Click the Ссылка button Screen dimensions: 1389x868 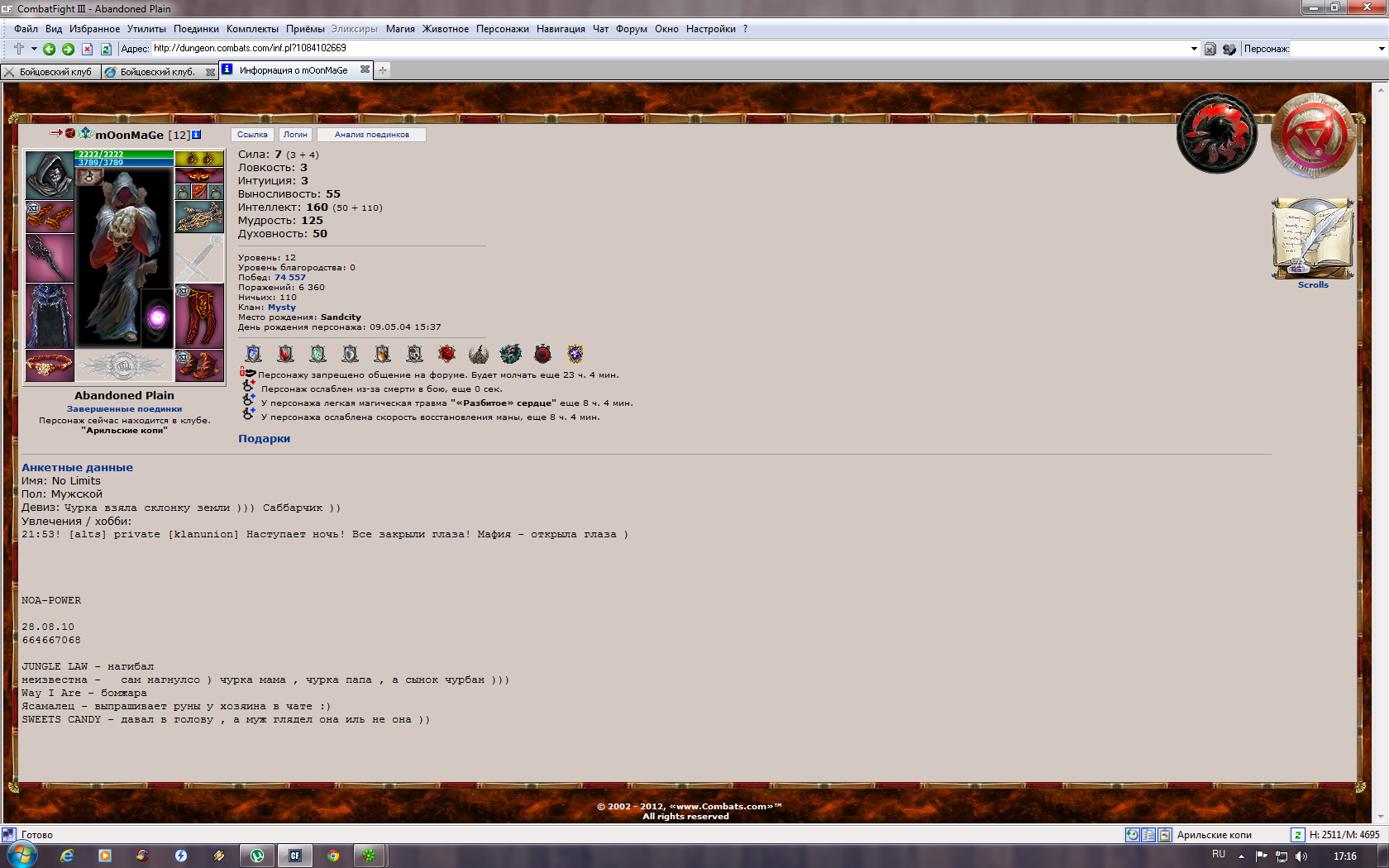click(252, 135)
